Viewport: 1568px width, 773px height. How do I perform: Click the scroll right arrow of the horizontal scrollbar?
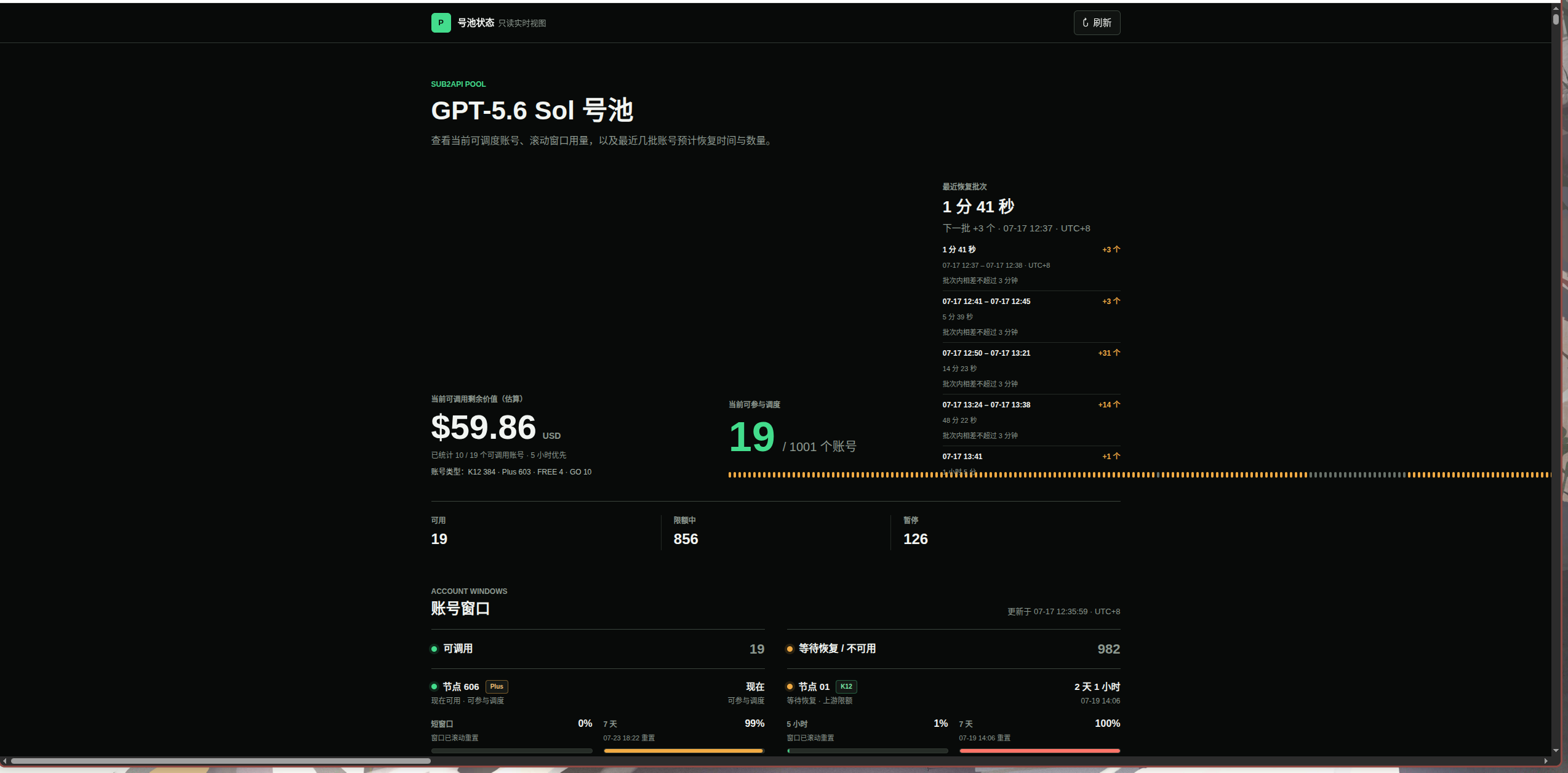(1546, 761)
